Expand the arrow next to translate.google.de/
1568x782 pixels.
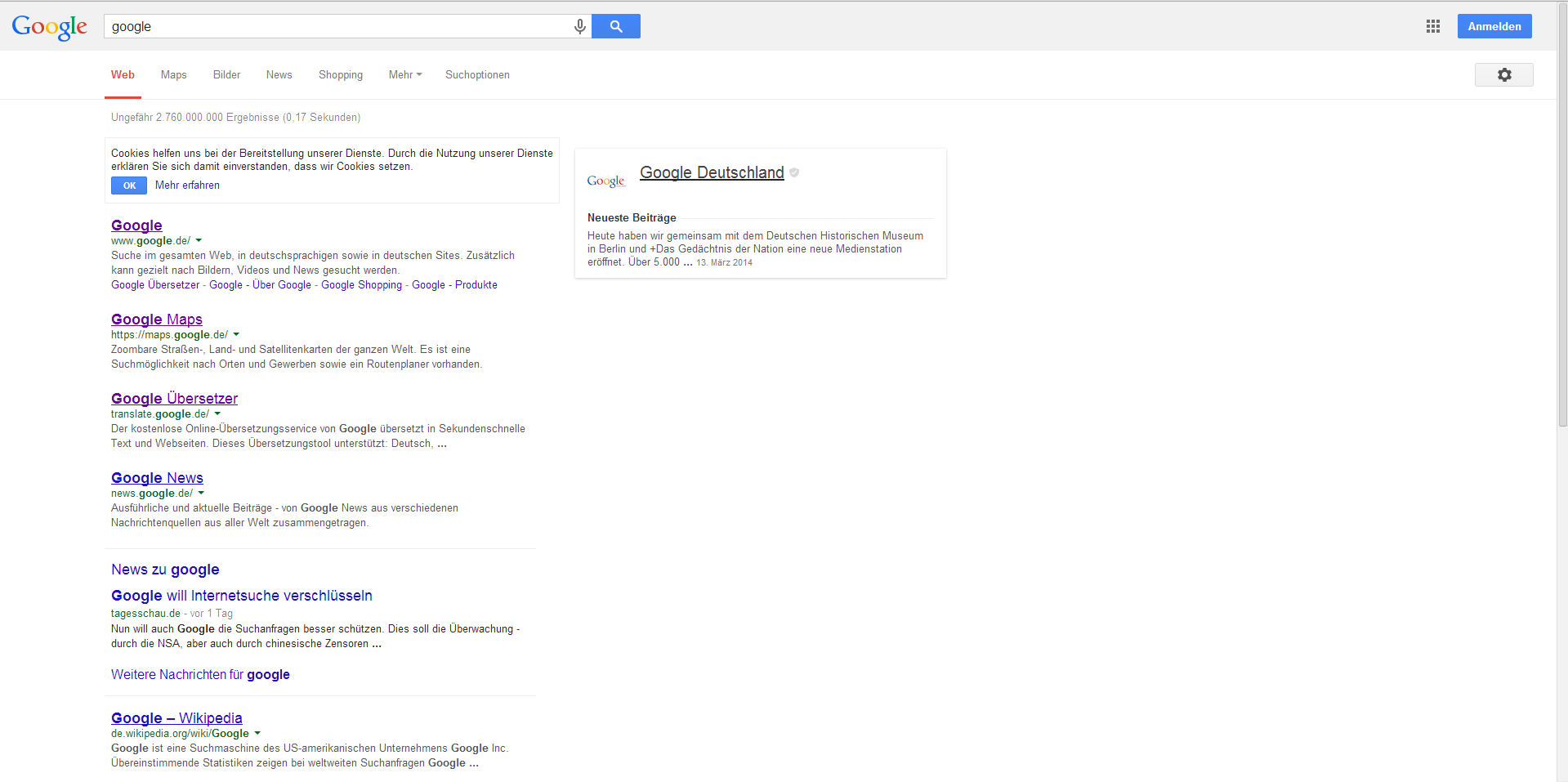(217, 414)
